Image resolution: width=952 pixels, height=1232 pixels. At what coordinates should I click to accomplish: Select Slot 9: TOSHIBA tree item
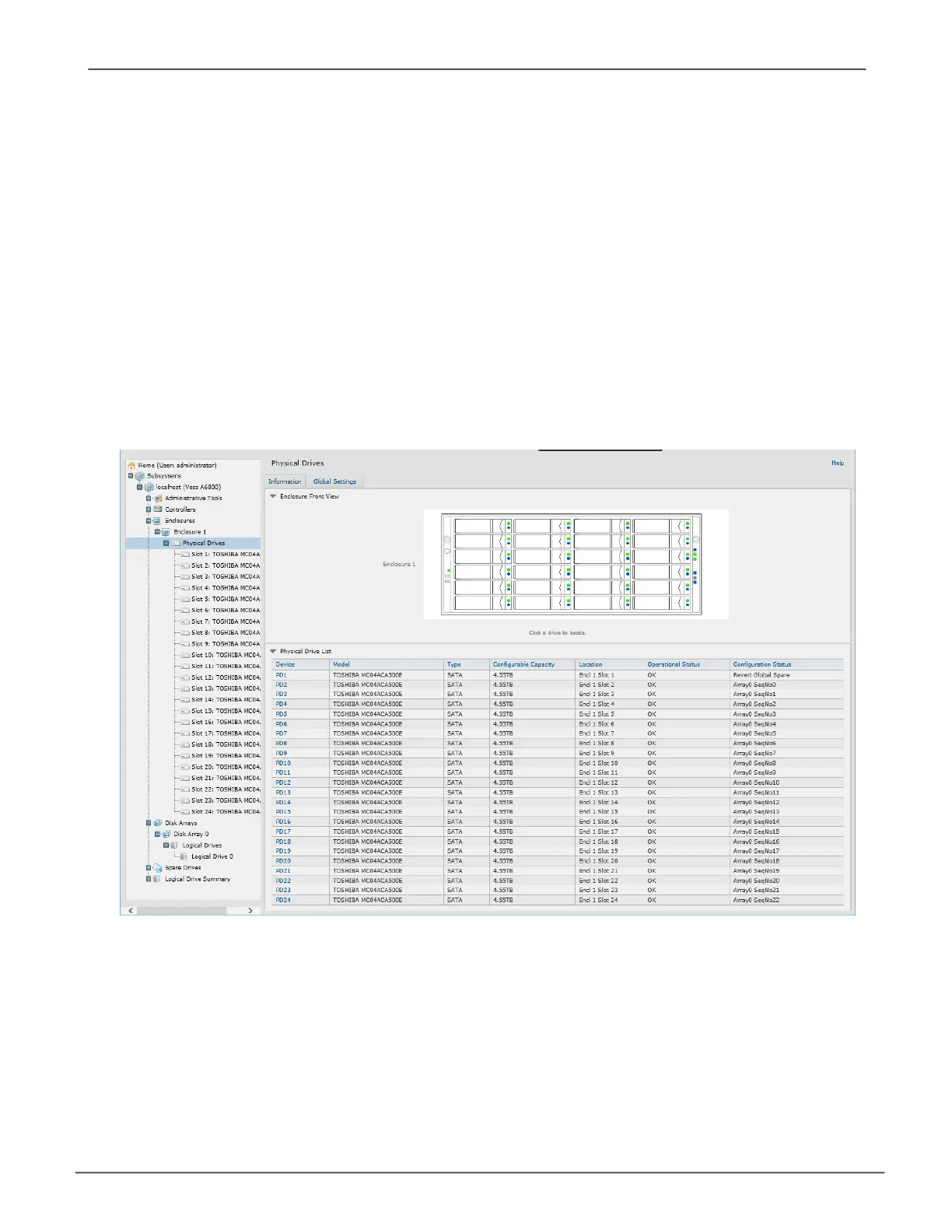(x=226, y=644)
